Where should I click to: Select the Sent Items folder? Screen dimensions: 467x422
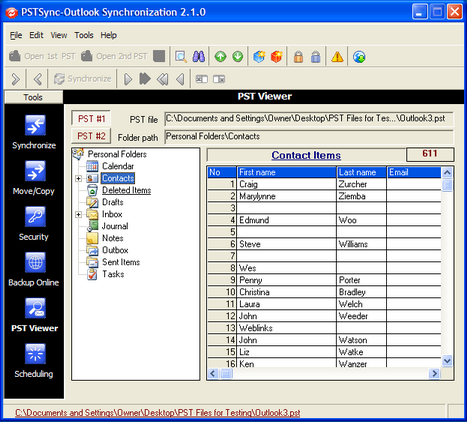(x=121, y=262)
